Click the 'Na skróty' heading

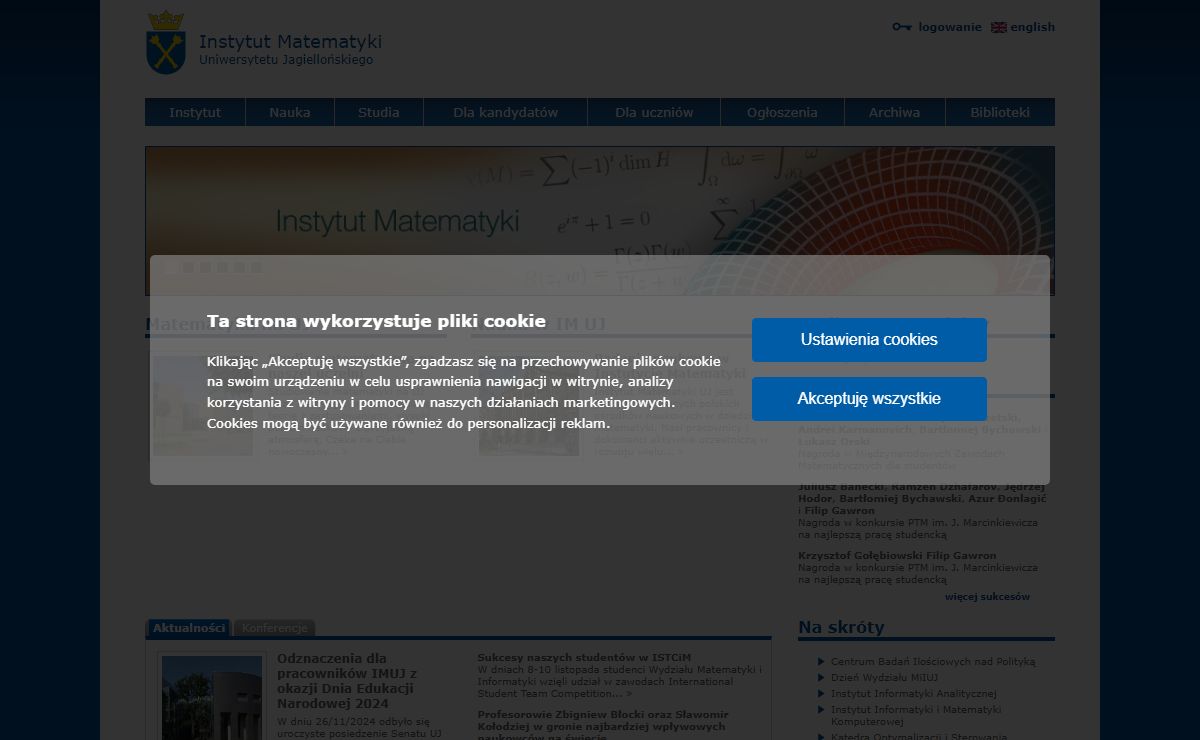pos(841,627)
